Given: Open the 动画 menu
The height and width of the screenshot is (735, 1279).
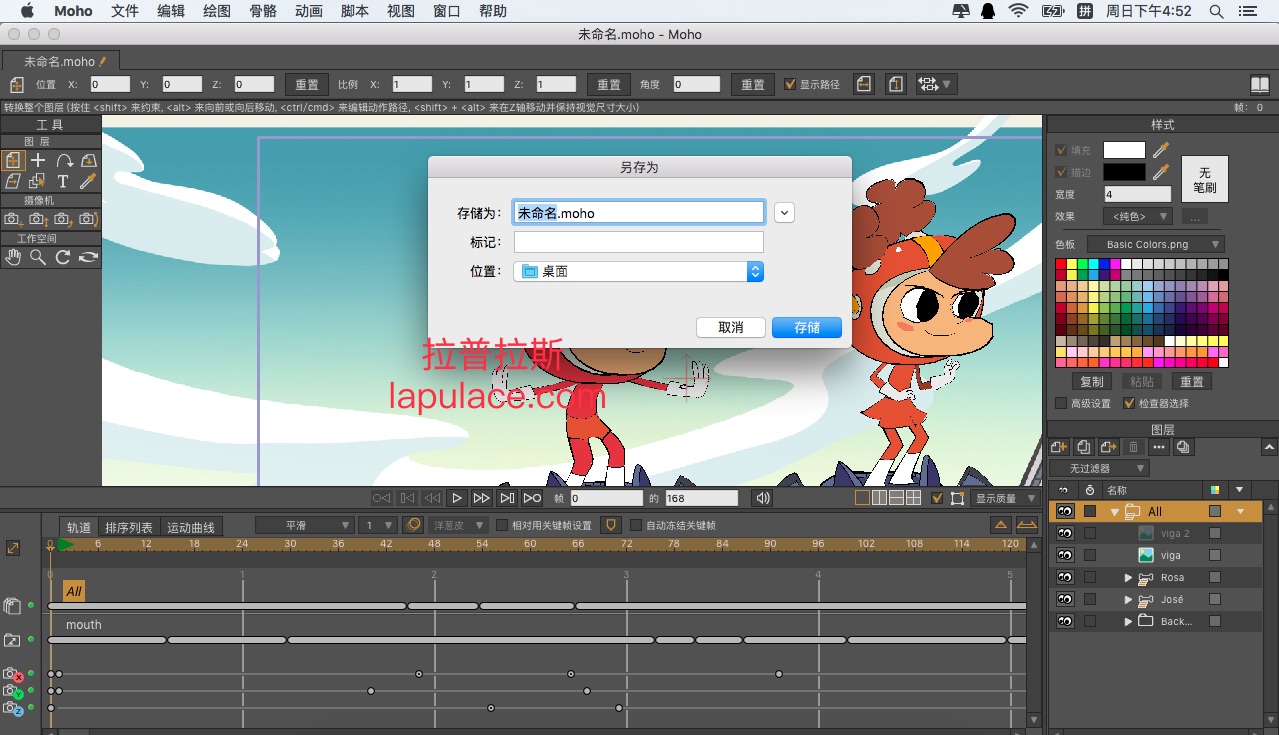Looking at the screenshot, I should tap(309, 11).
